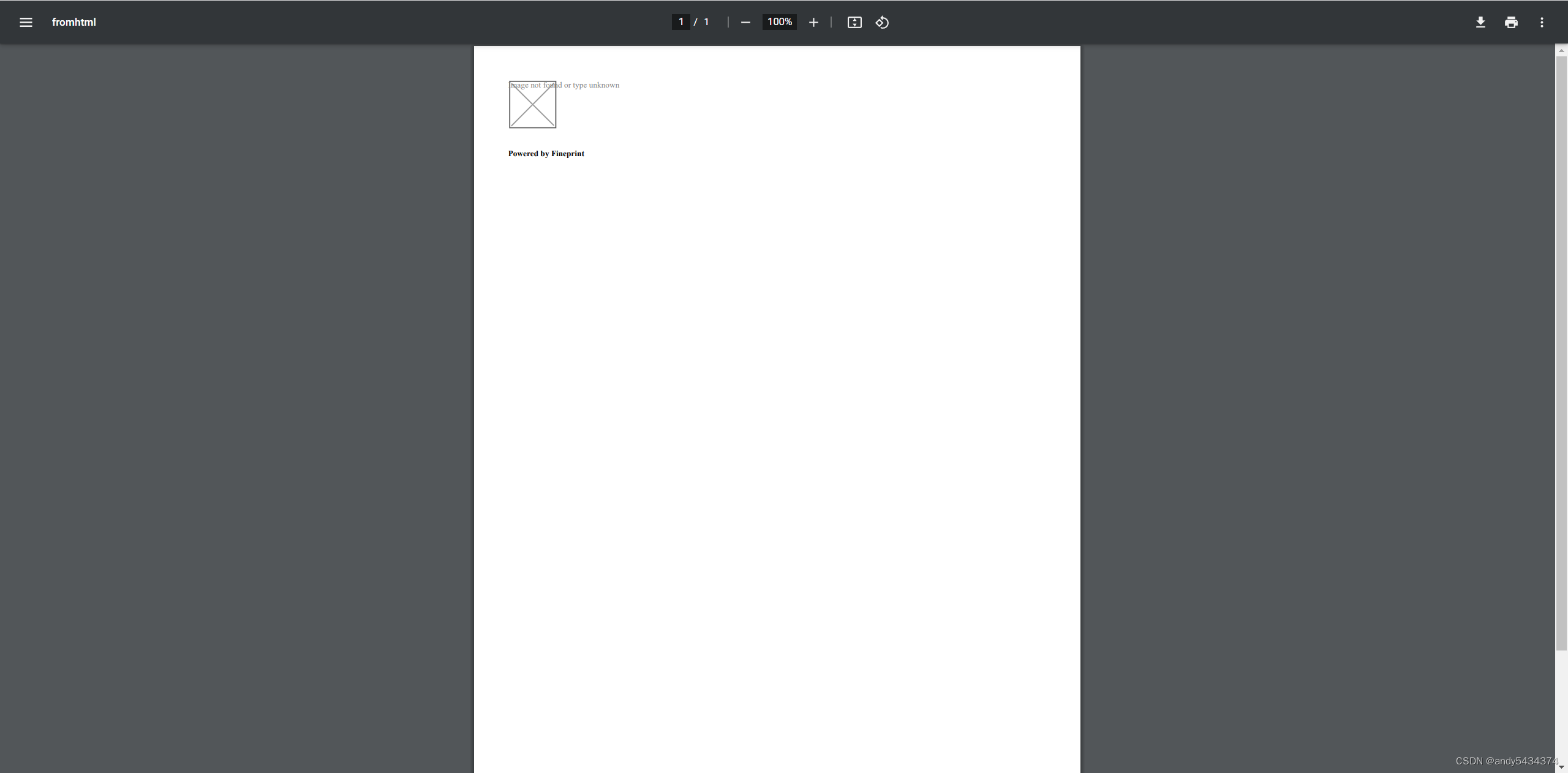Click the 'Powered by Fineprint' text

pos(546,154)
